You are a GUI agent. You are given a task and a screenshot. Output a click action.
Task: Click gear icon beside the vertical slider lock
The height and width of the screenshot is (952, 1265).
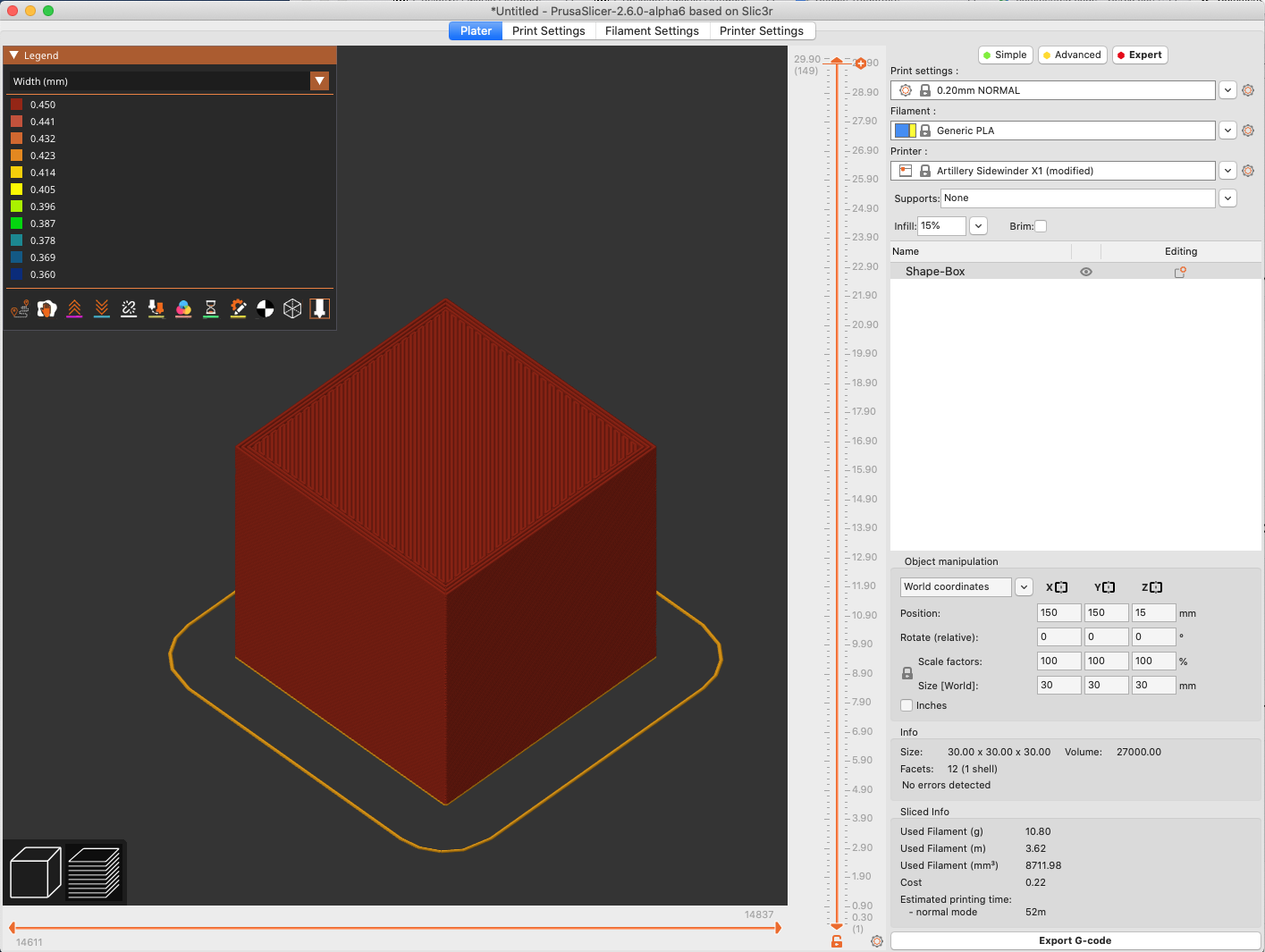click(877, 941)
